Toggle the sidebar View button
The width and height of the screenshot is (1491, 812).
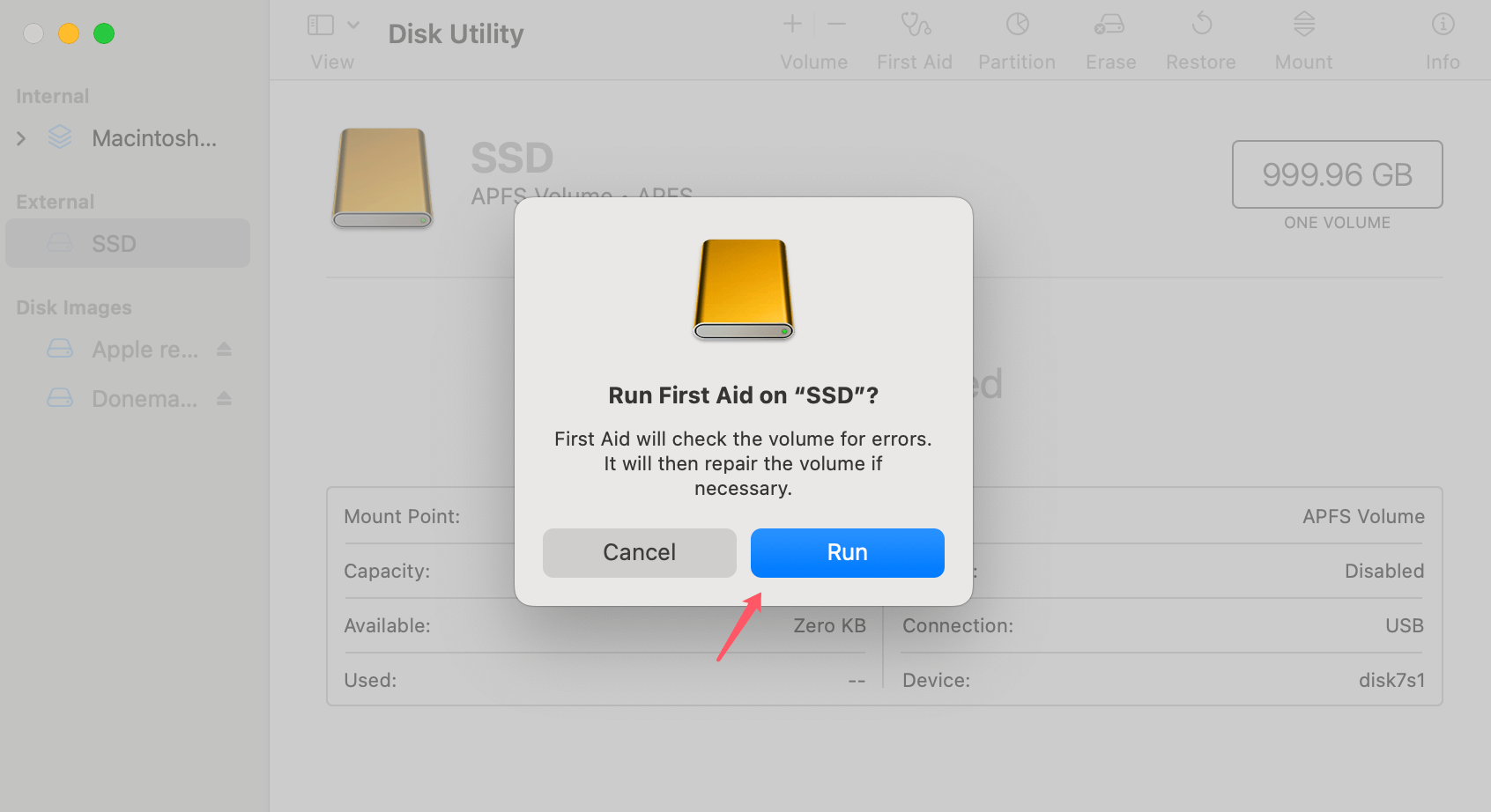pos(321,25)
